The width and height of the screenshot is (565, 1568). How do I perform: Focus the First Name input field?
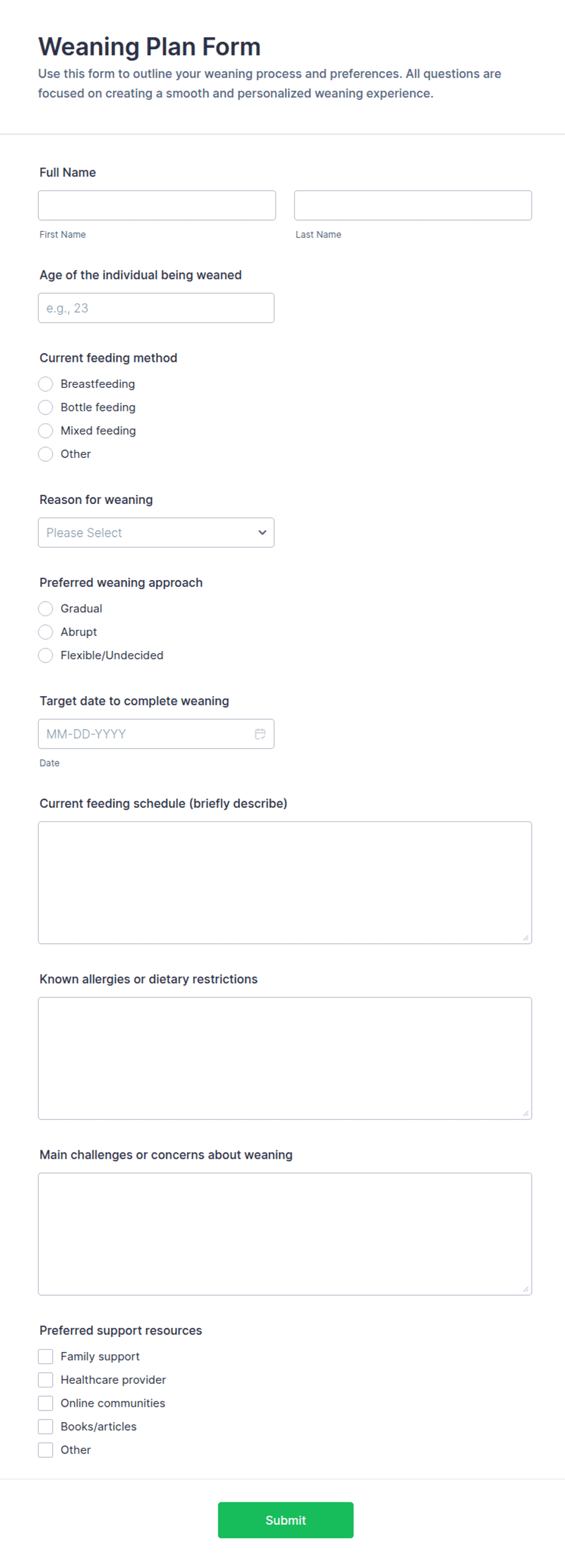[x=157, y=205]
